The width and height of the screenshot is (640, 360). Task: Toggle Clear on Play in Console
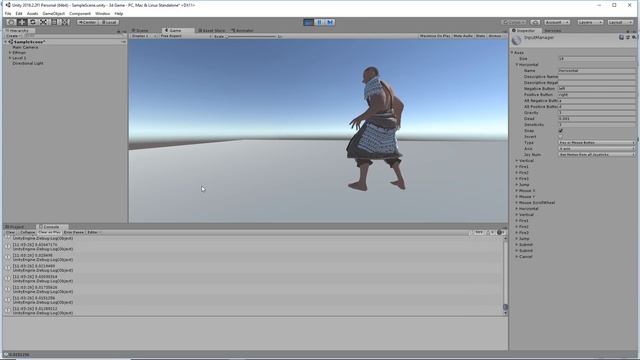tap(49, 232)
